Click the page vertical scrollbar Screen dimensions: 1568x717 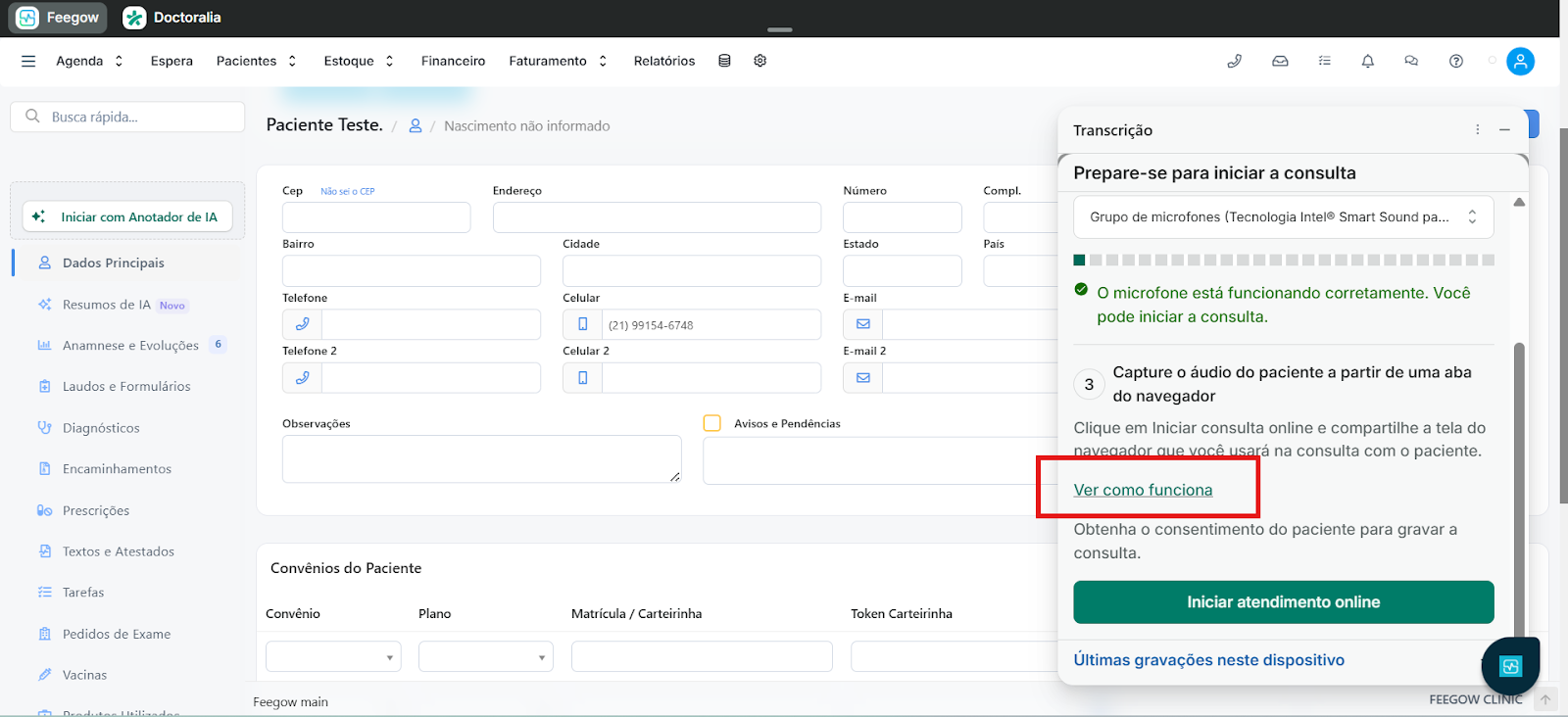[x=1563, y=313]
